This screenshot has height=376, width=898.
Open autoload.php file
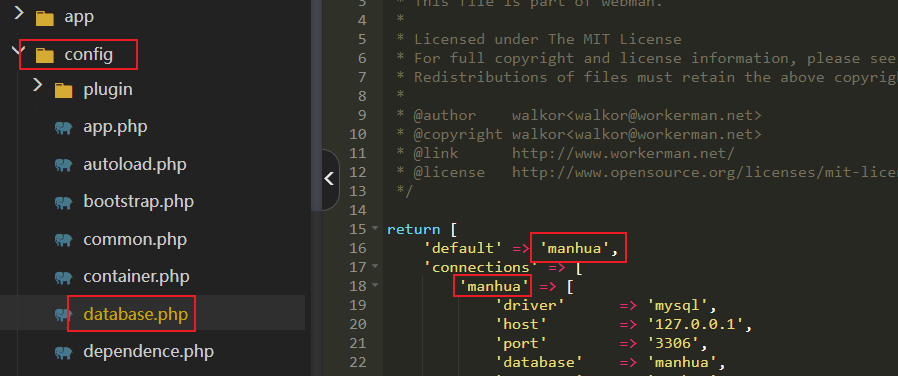[135, 165]
